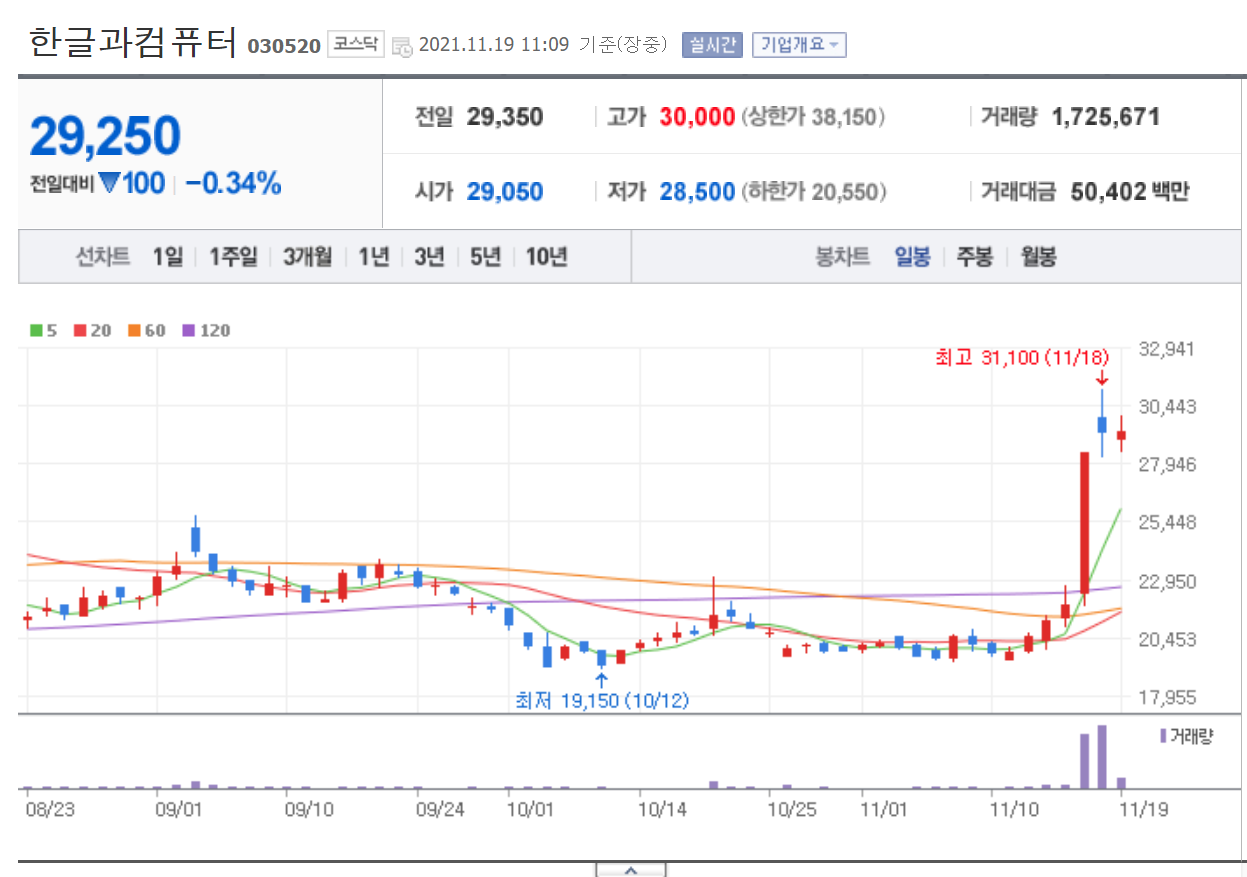Click the 거래대금 value 50,402 백만
The width and height of the screenshot is (1247, 877).
[1130, 191]
